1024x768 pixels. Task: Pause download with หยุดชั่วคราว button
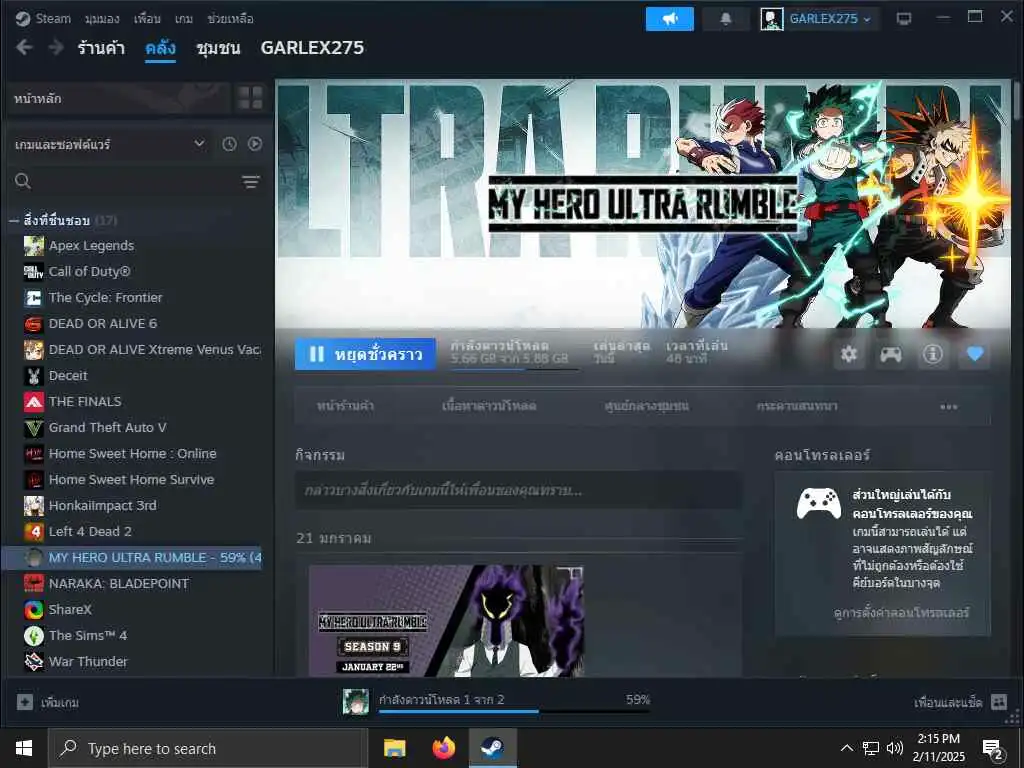[365, 354]
